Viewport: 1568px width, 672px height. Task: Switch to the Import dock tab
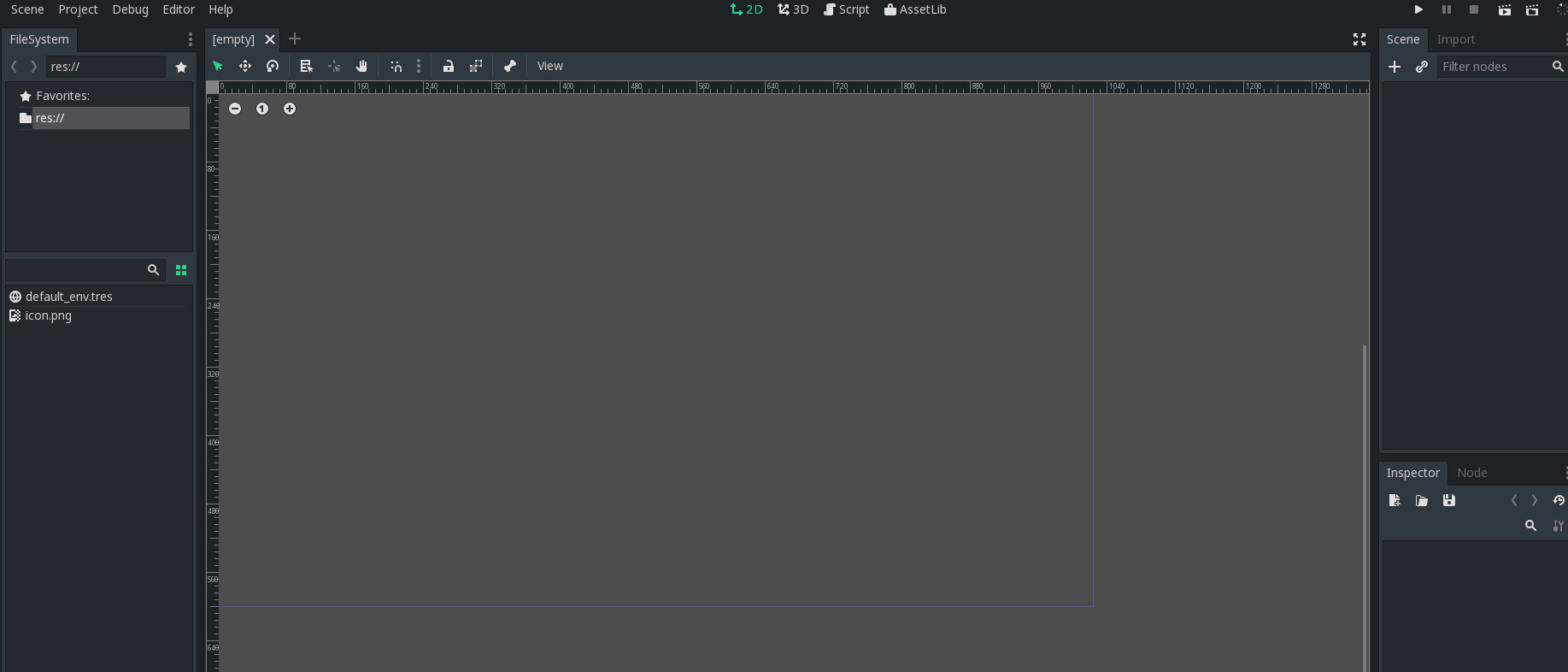tap(1456, 39)
